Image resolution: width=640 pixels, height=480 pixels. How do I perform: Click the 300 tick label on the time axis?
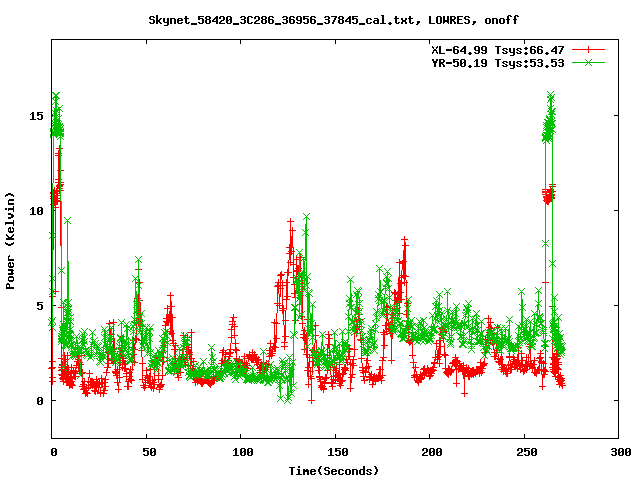click(618, 452)
